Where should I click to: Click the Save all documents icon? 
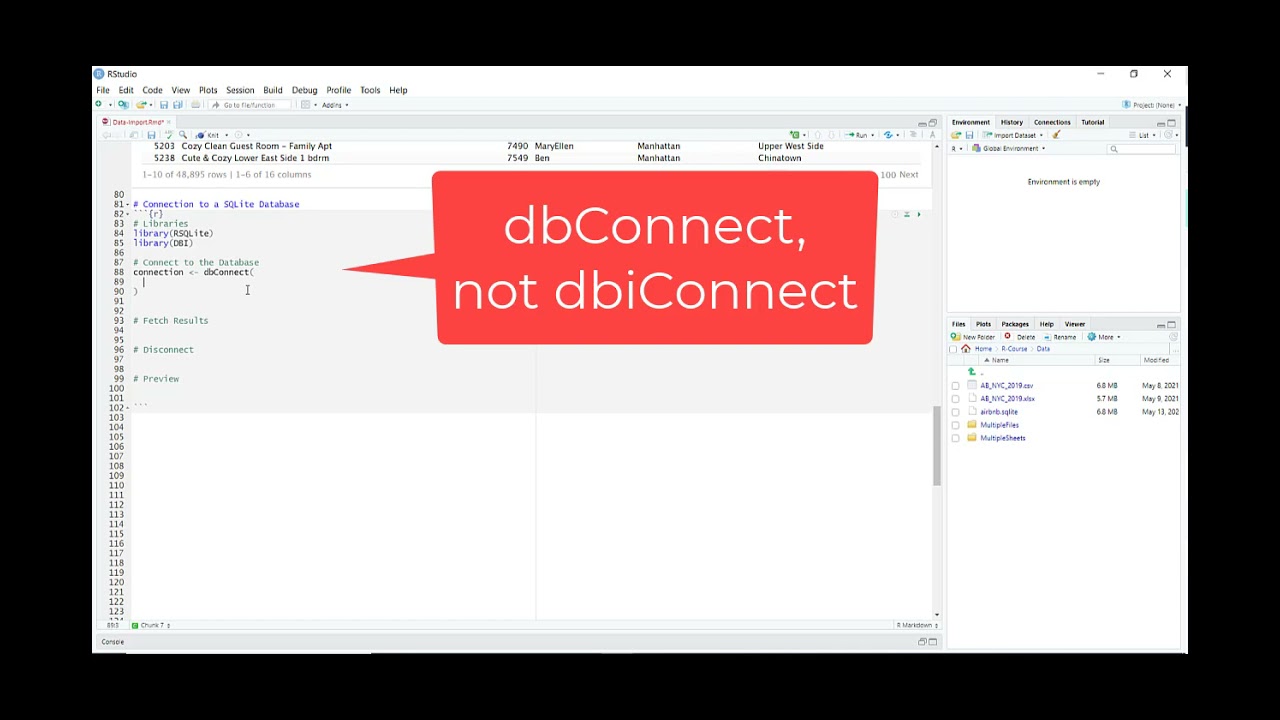[178, 105]
